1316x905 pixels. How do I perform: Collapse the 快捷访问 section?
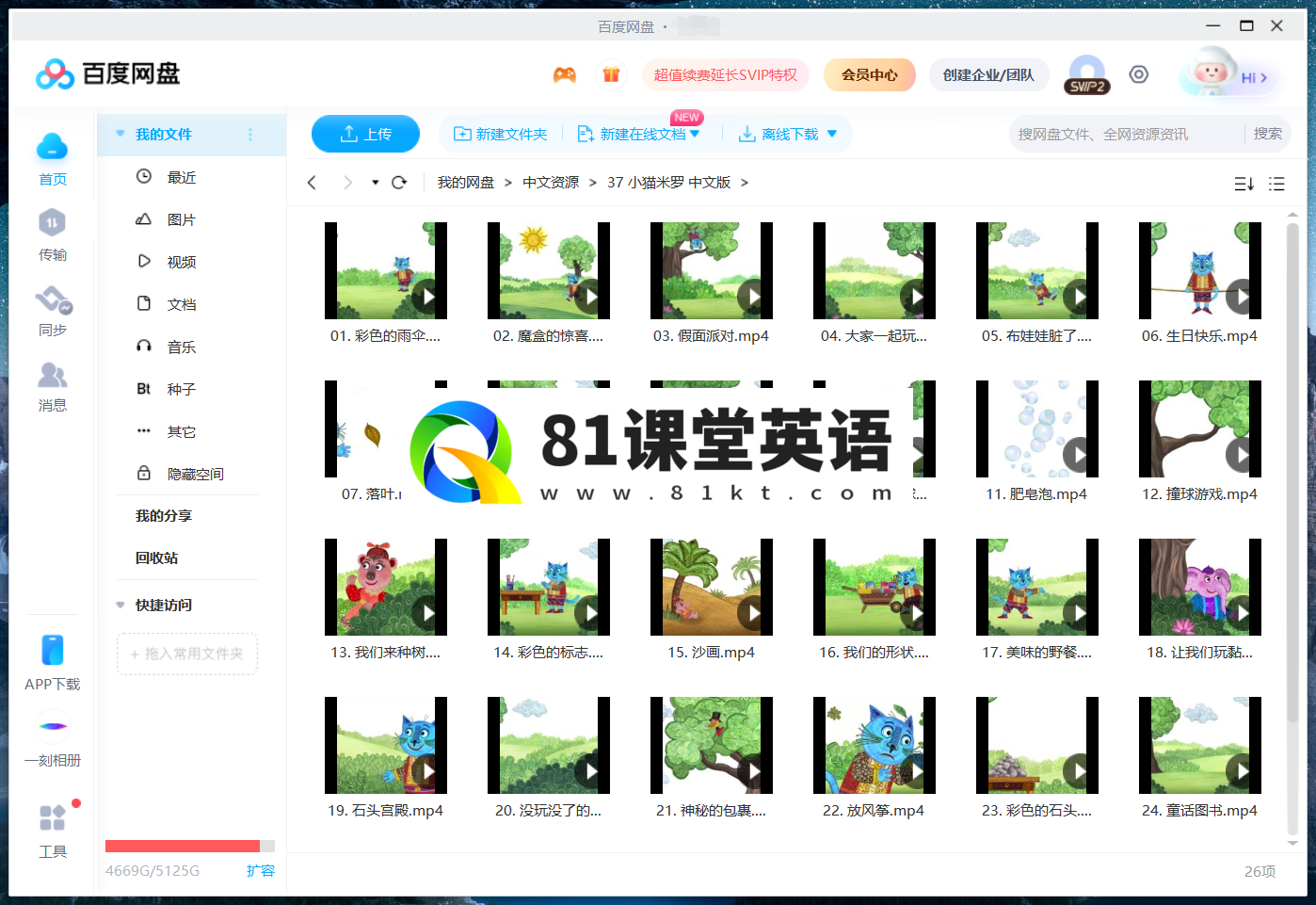coord(120,605)
